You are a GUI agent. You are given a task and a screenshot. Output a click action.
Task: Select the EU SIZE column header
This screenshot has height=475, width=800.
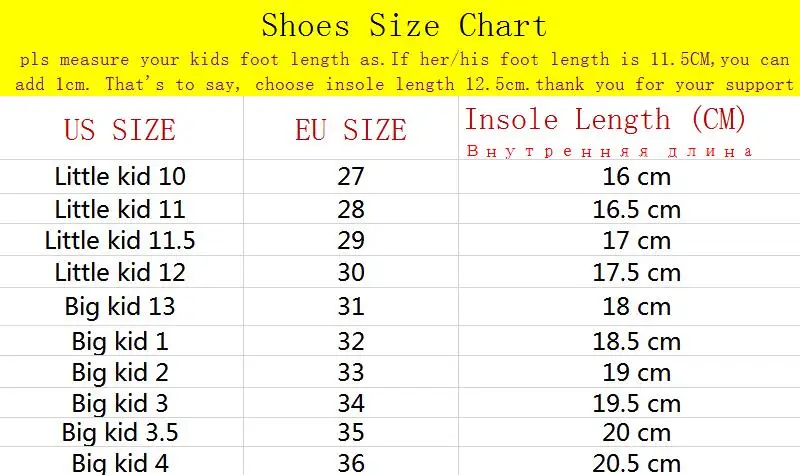(351, 130)
